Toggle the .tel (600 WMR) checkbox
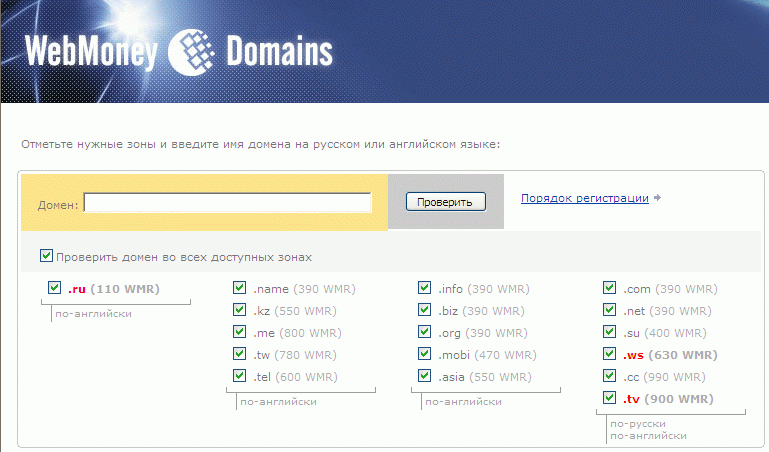 [239, 376]
